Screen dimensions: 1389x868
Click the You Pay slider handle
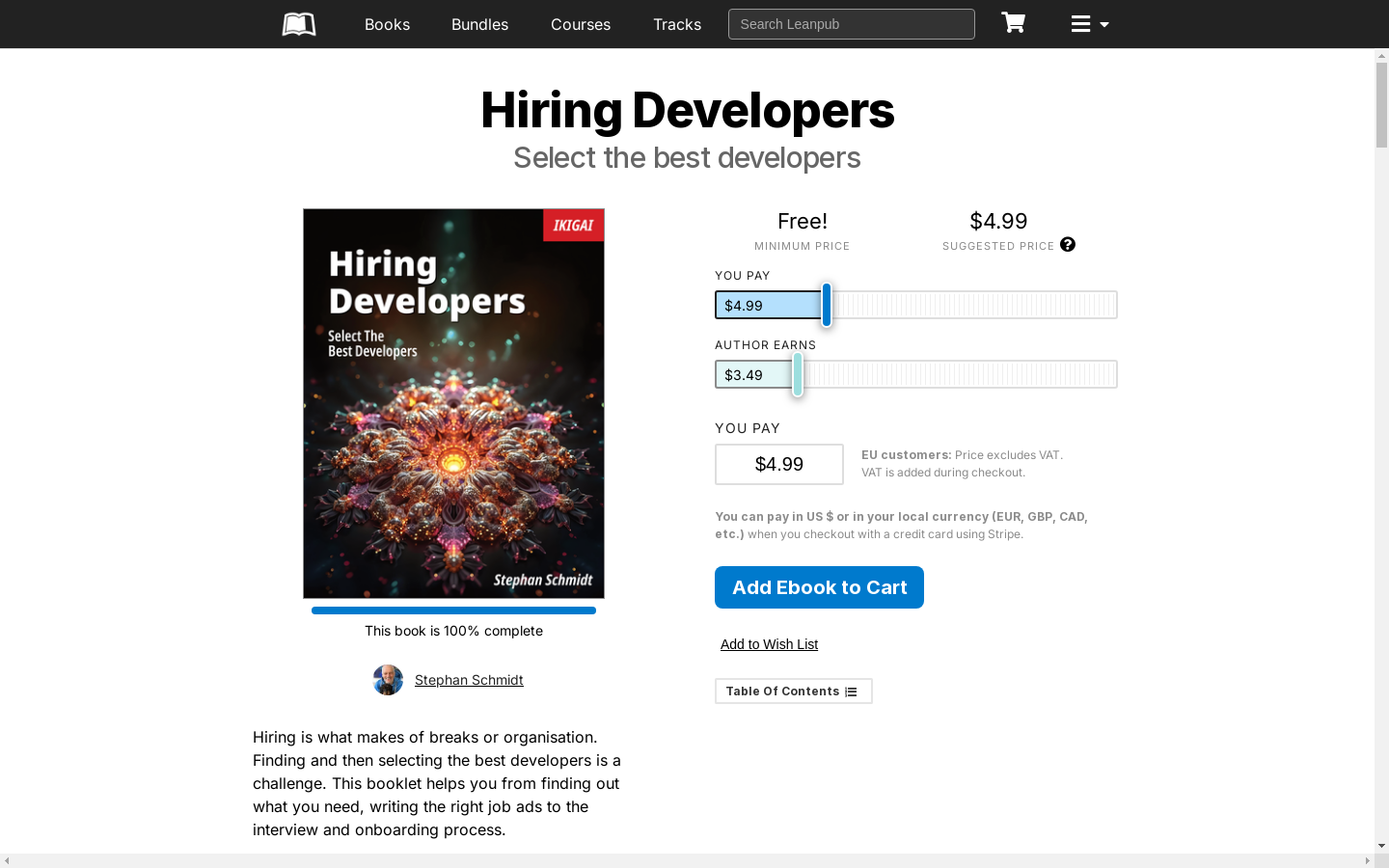pos(827,305)
